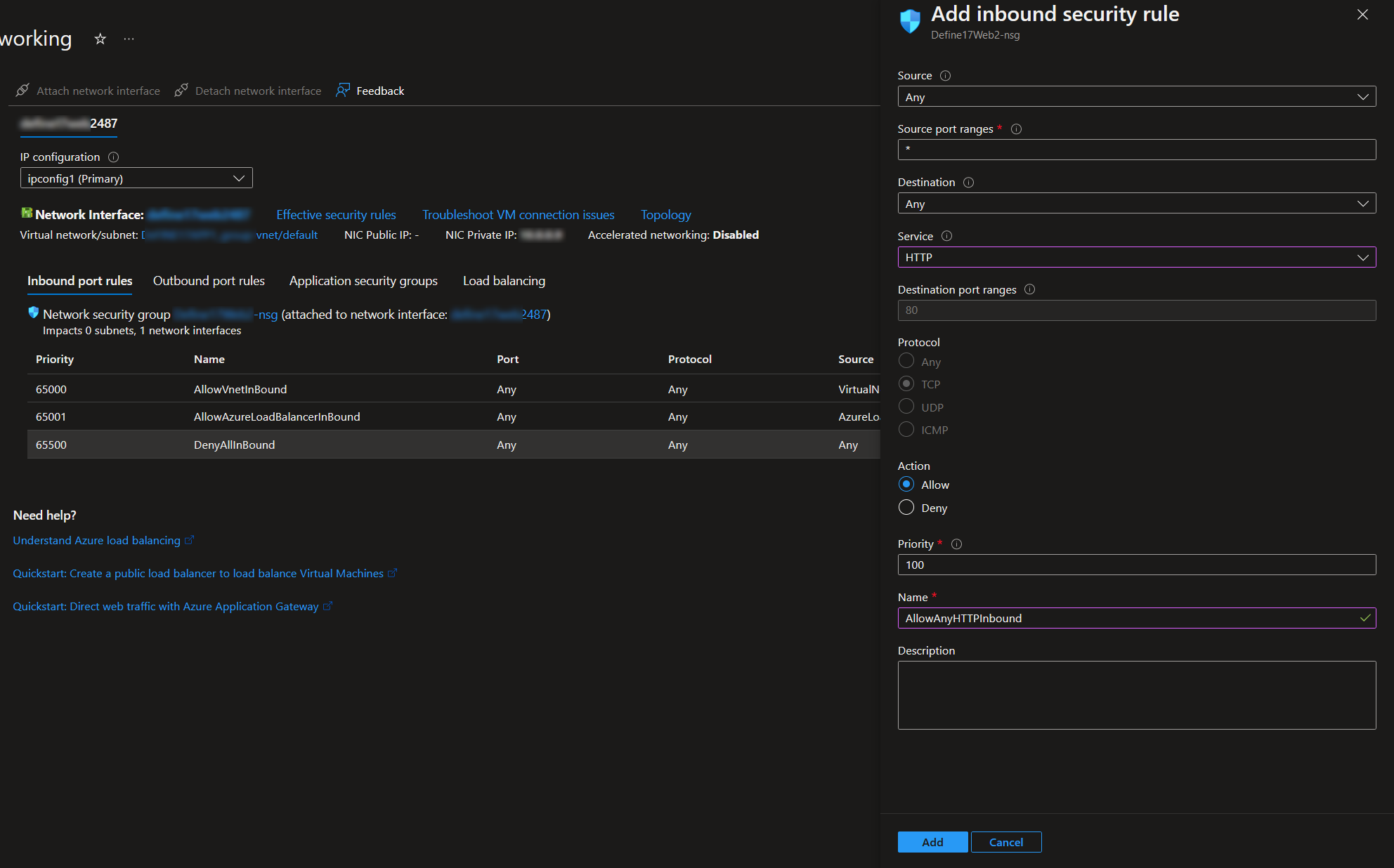Open Understand Azure load balancing link
The height and width of the screenshot is (868, 1394).
pyautogui.click(x=96, y=540)
